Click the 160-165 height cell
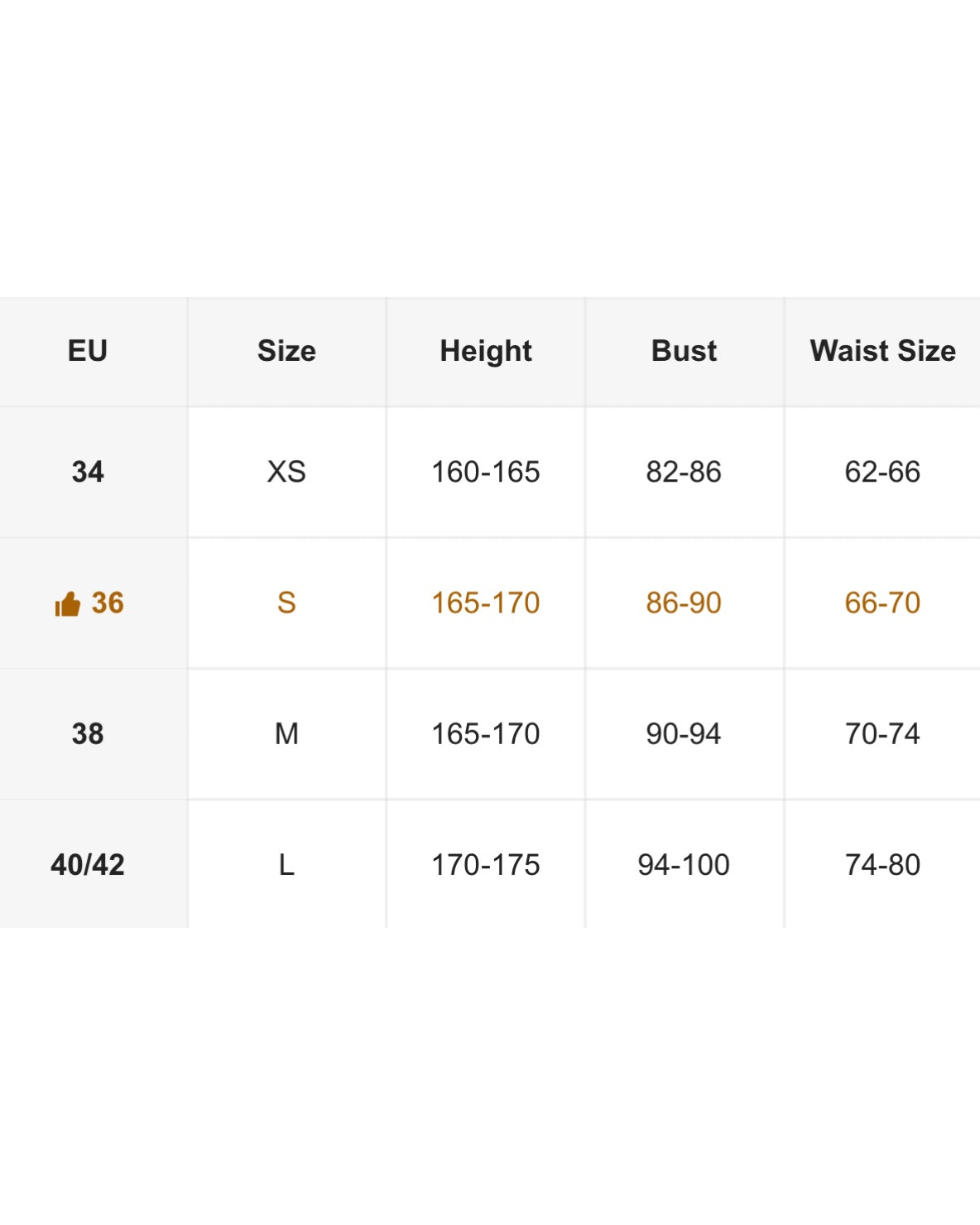Screen dimensions: 980x1225 click(486, 472)
